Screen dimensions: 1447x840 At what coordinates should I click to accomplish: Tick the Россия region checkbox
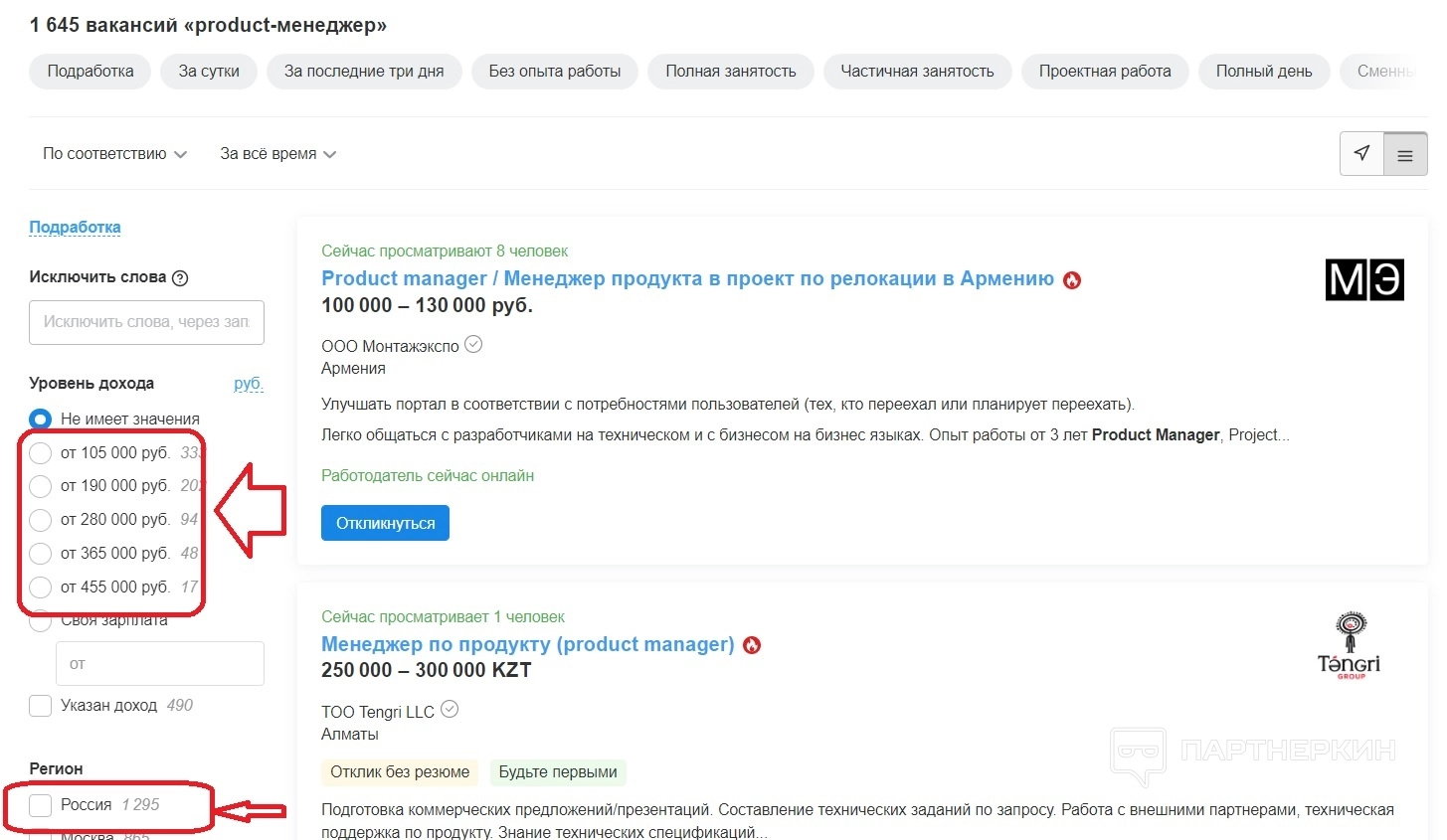tap(41, 805)
